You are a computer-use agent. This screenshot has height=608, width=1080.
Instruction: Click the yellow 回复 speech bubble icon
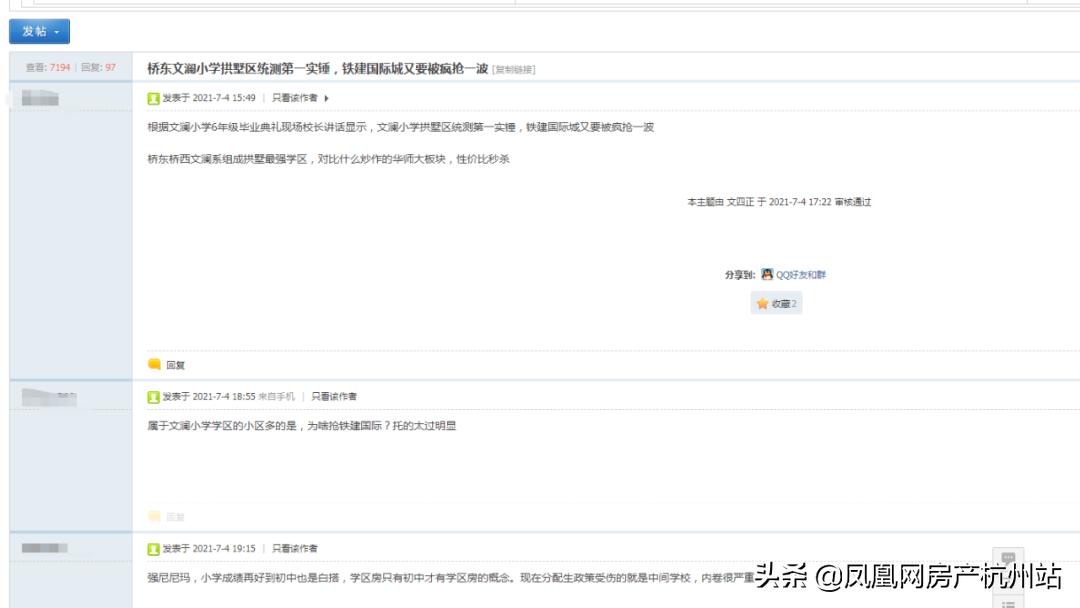[x=155, y=364]
